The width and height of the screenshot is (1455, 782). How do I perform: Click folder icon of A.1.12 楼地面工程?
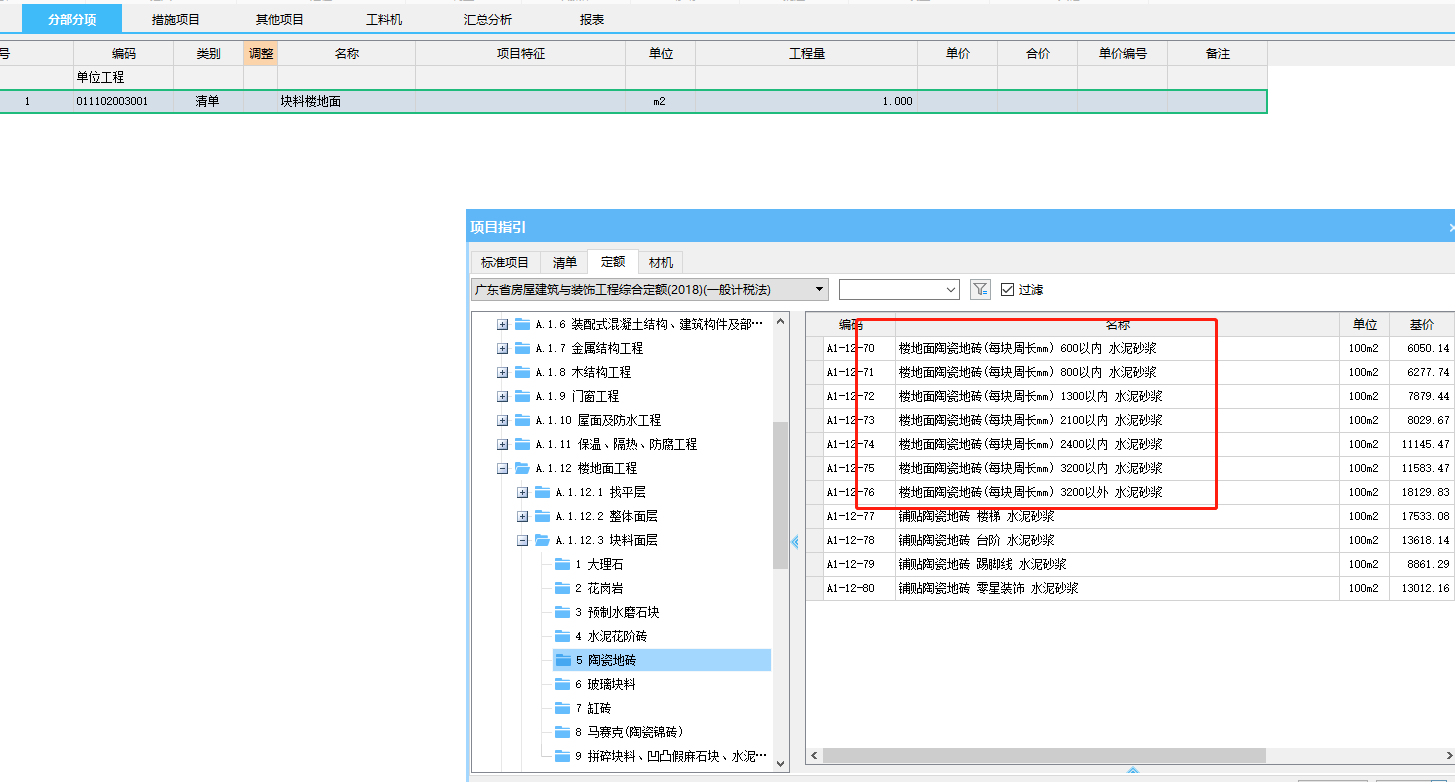click(523, 468)
